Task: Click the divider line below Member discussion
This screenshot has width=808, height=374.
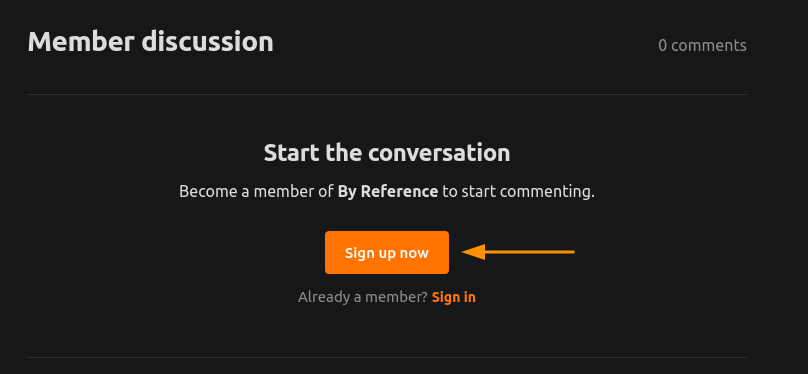Action: (386, 94)
